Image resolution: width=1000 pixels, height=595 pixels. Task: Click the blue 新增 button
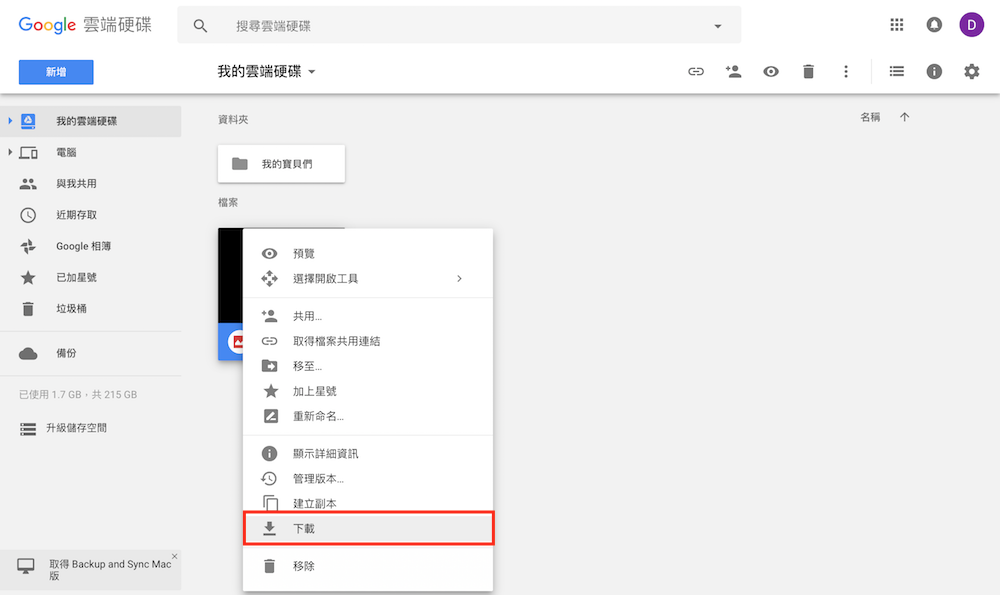point(56,72)
